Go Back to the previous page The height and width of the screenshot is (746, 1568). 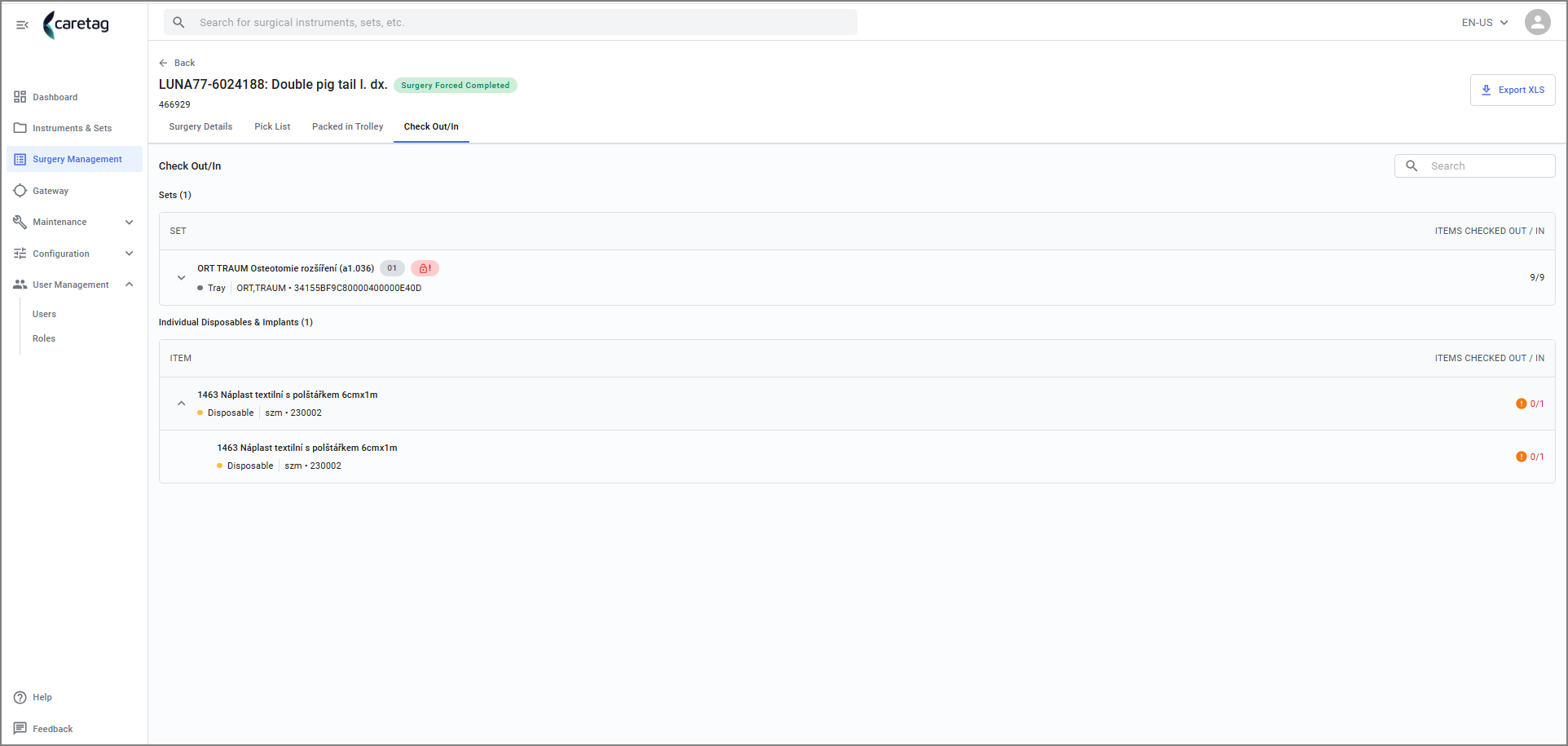pos(177,63)
